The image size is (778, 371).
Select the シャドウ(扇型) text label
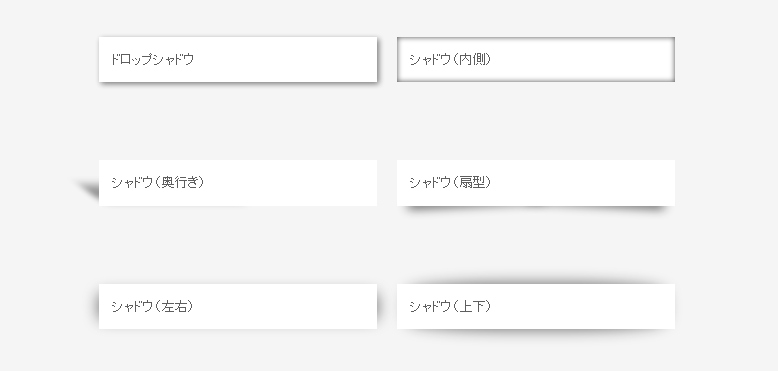[450, 183]
